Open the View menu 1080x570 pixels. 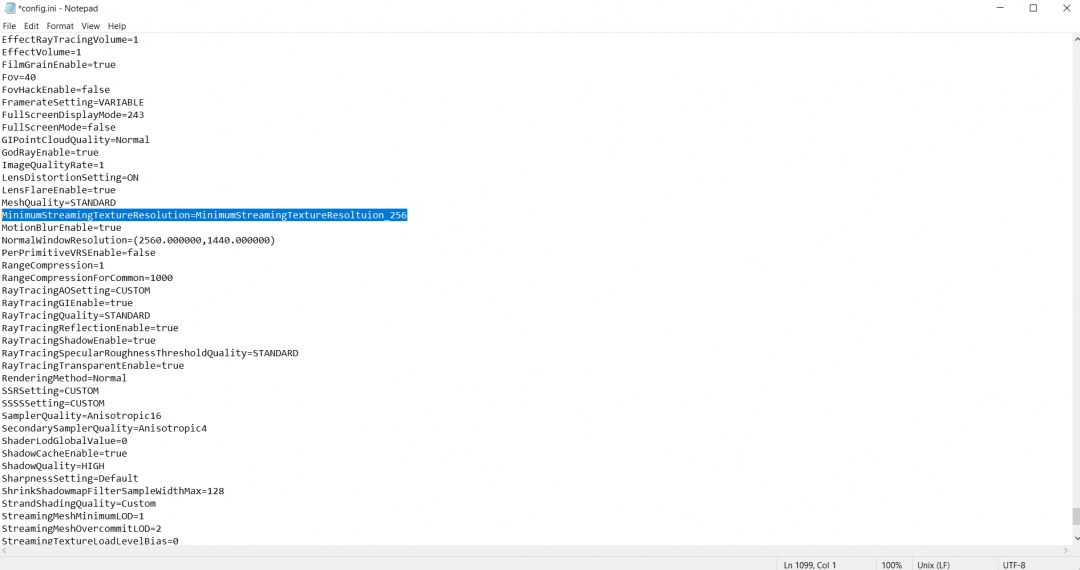pos(90,26)
